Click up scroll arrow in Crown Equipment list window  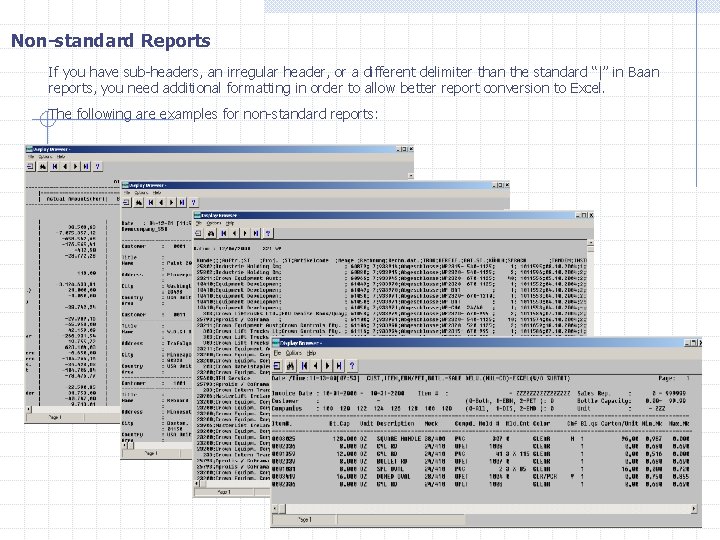[591, 242]
